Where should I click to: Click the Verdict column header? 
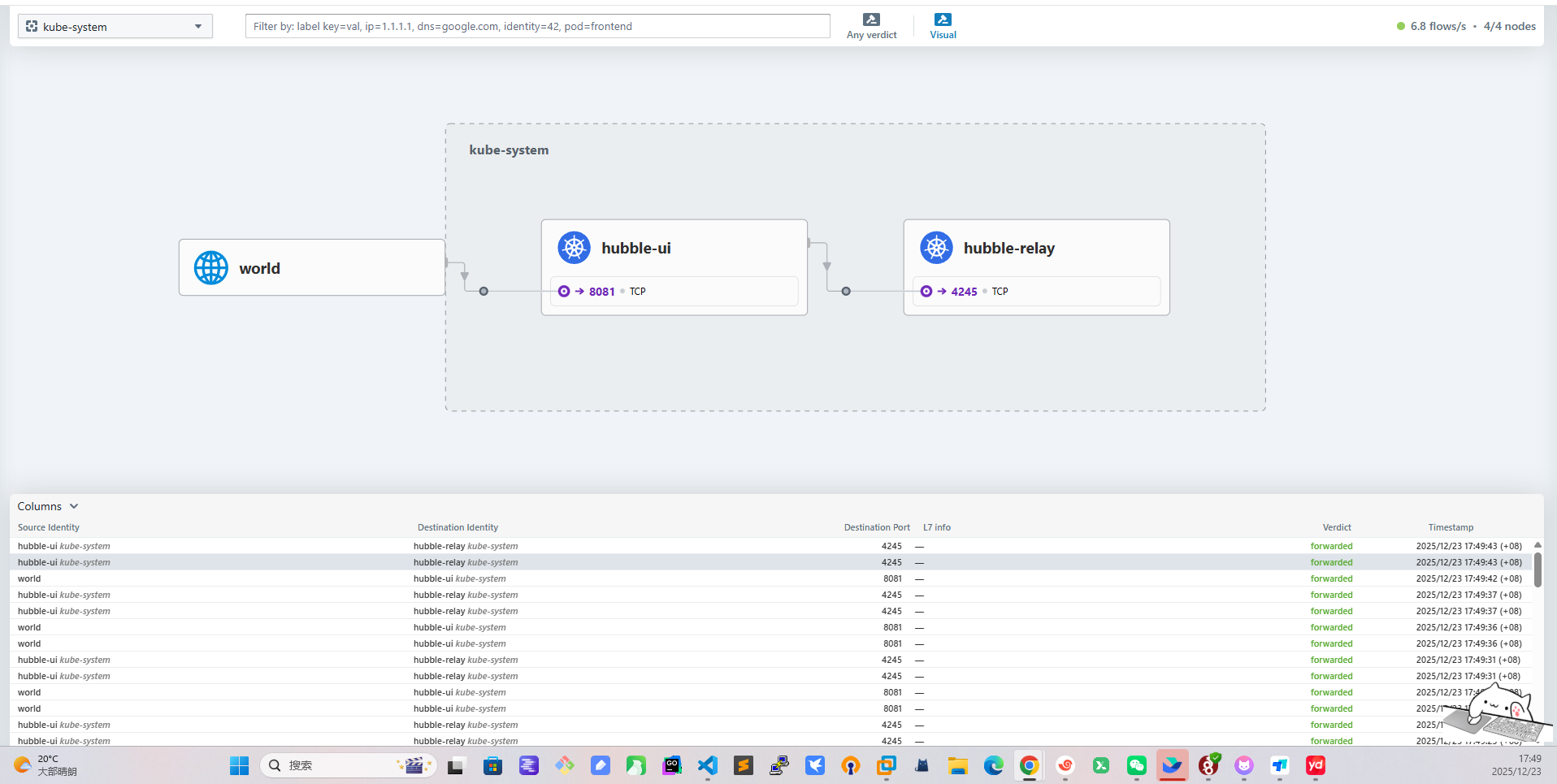click(1336, 527)
